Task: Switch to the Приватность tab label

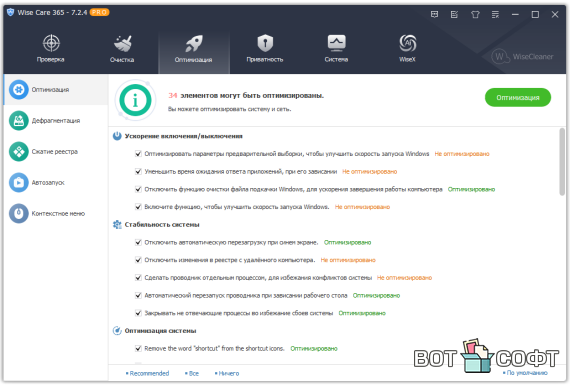Action: (x=265, y=60)
